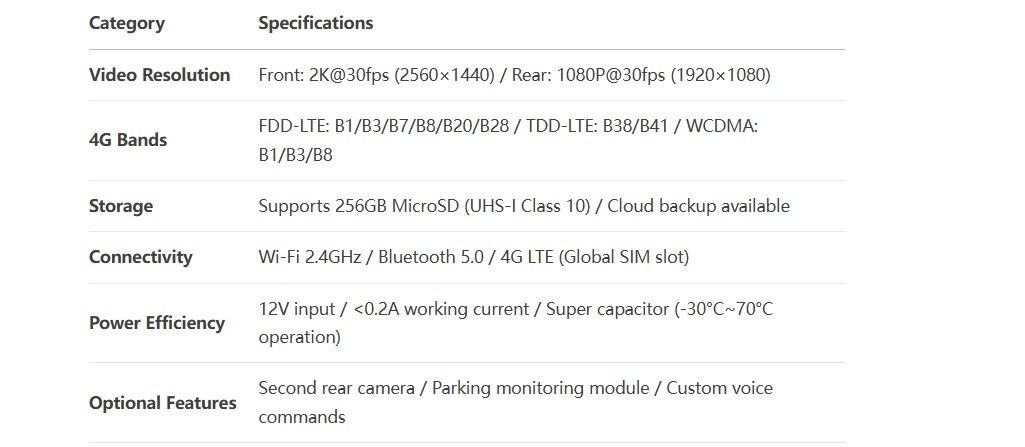Select the Storage row label
1025x447 pixels.
click(121, 207)
